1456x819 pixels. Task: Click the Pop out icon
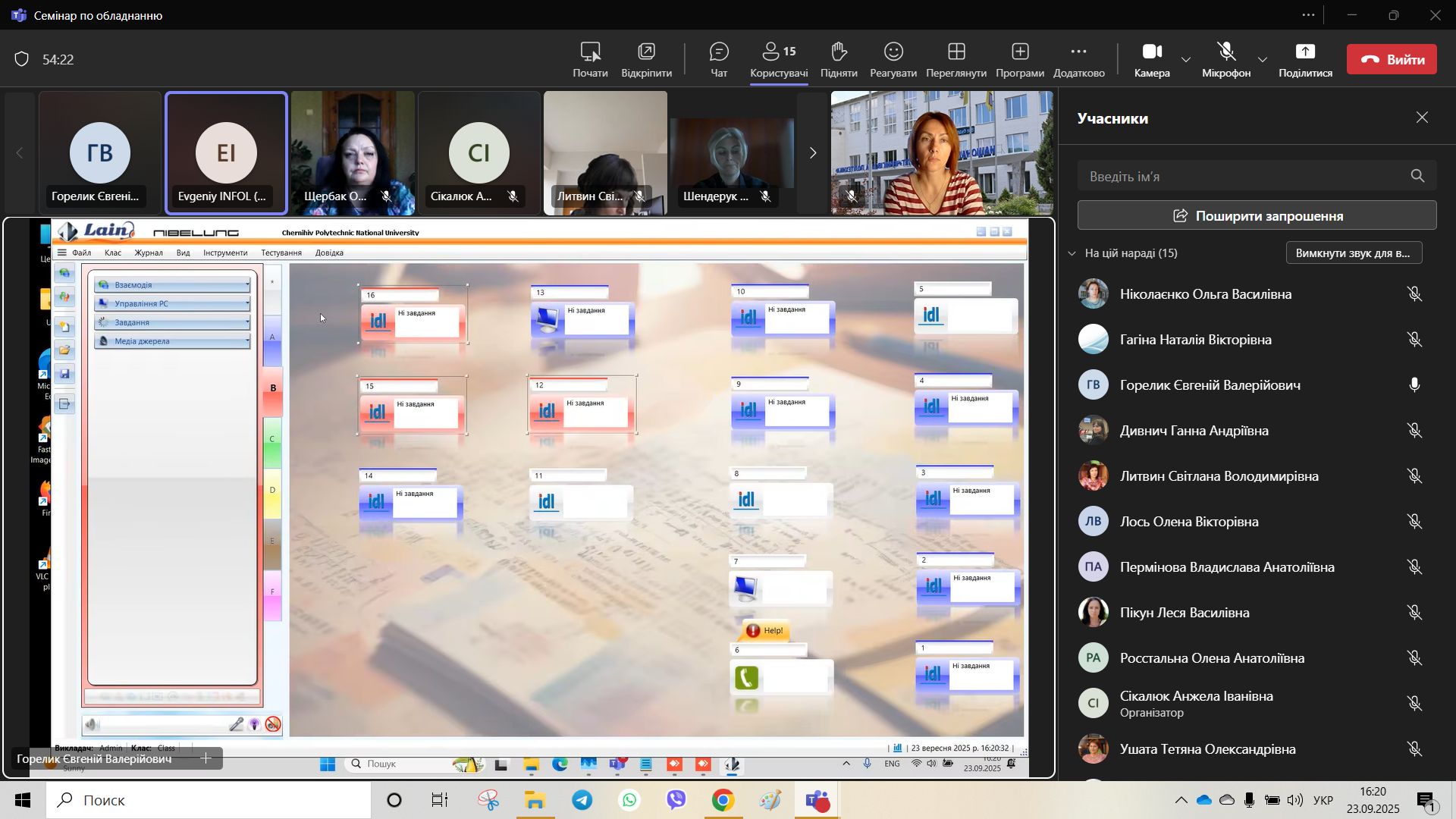[646, 52]
